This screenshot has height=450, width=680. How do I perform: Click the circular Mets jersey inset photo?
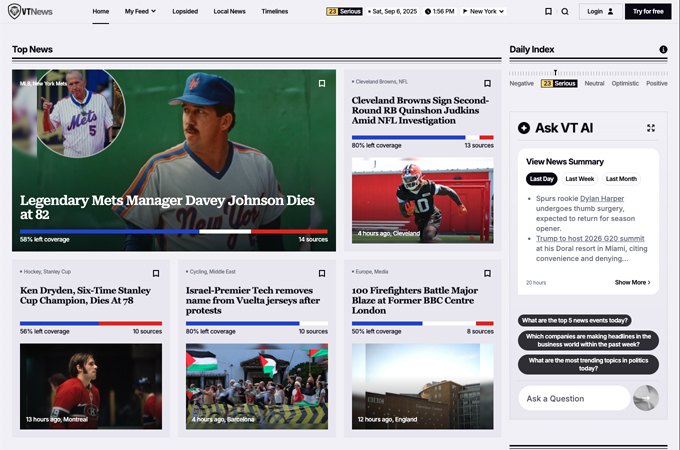click(x=81, y=112)
